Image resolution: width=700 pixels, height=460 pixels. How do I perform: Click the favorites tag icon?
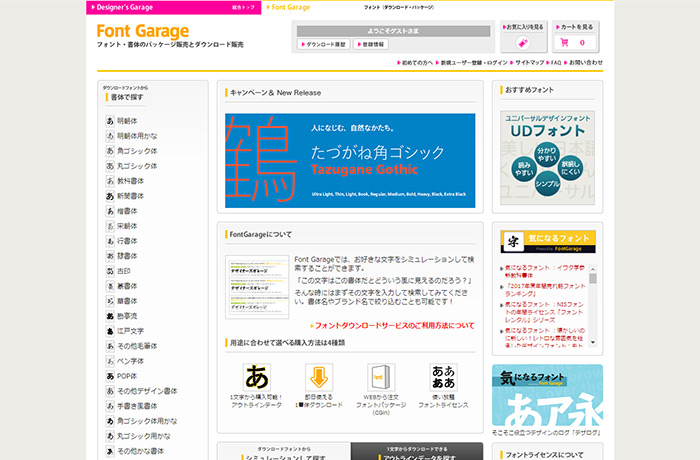(523, 43)
